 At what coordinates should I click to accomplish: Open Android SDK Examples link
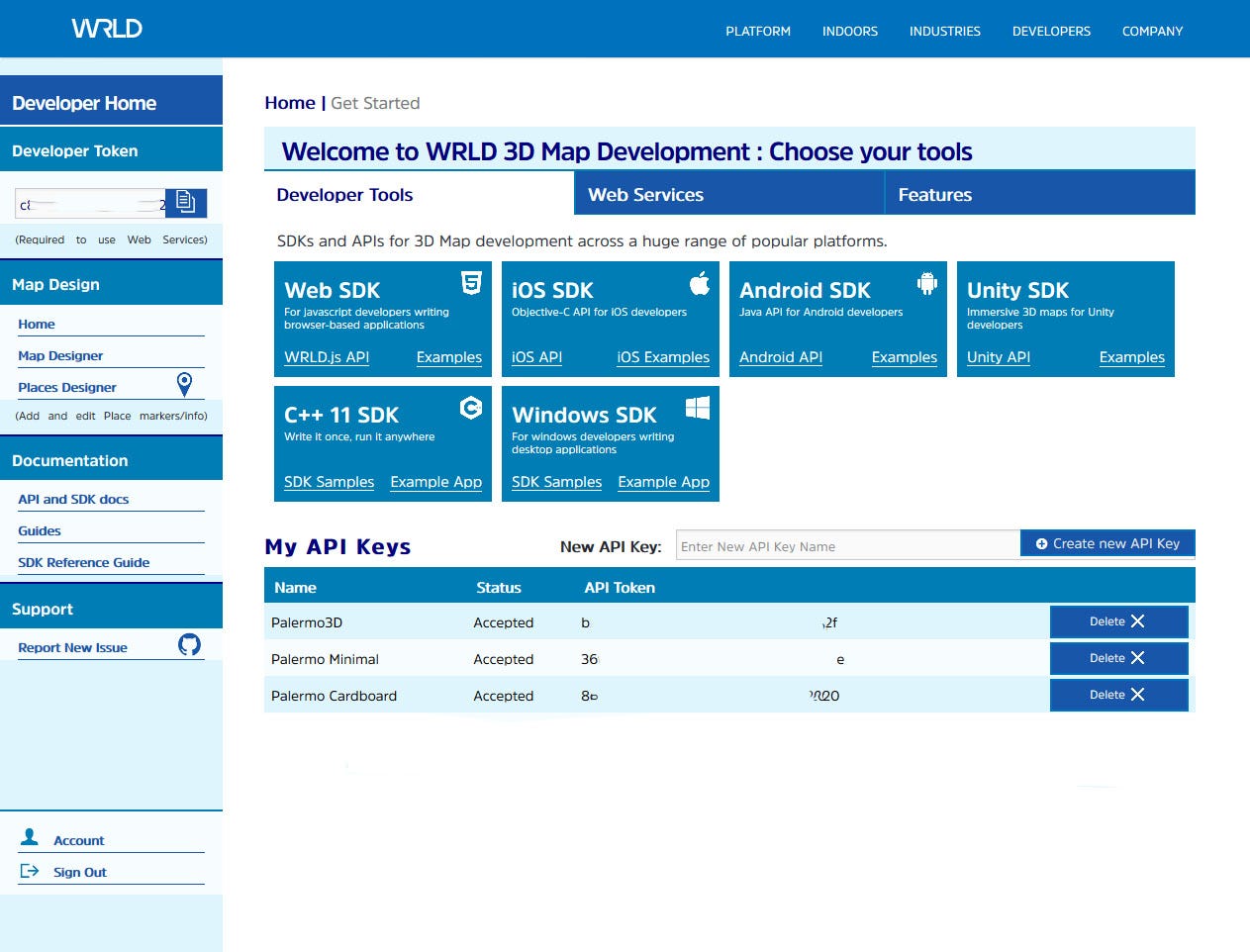pyautogui.click(x=905, y=357)
